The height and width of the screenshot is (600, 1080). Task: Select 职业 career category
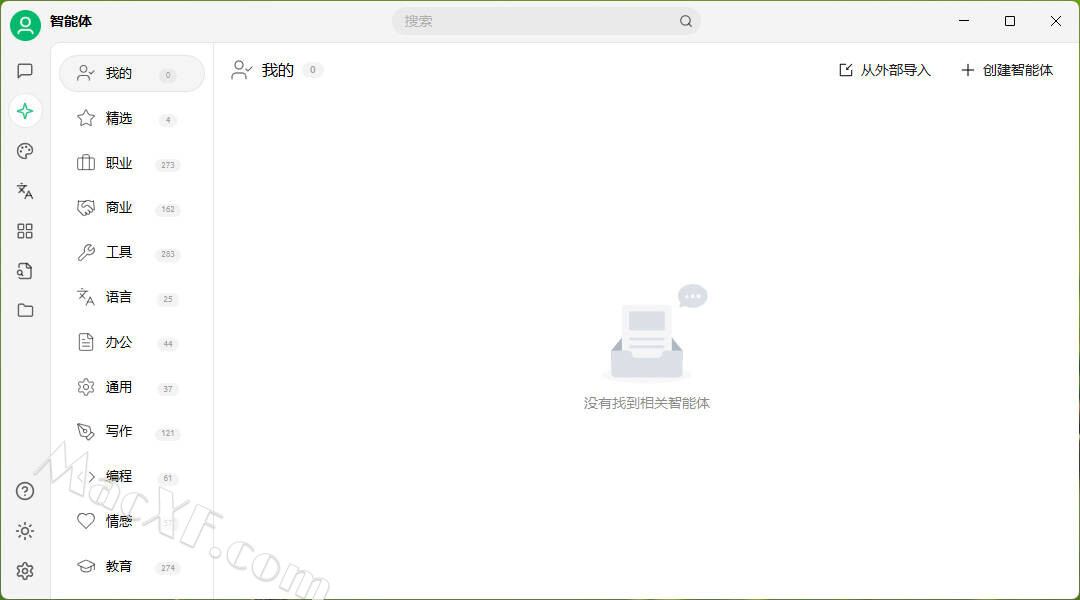tap(132, 163)
